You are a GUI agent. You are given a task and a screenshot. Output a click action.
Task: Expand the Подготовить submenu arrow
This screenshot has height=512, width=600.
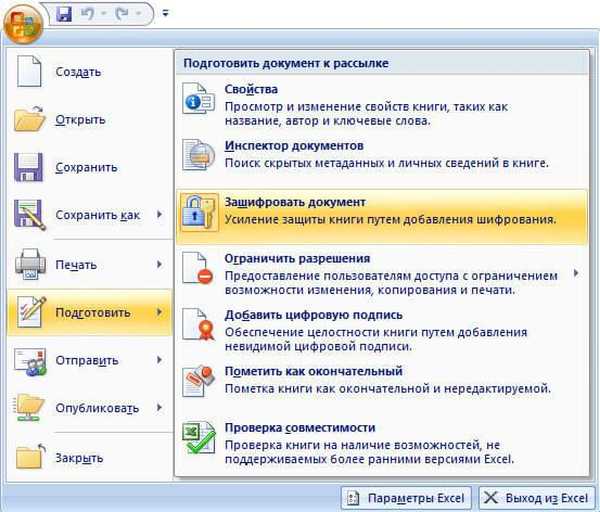160,312
